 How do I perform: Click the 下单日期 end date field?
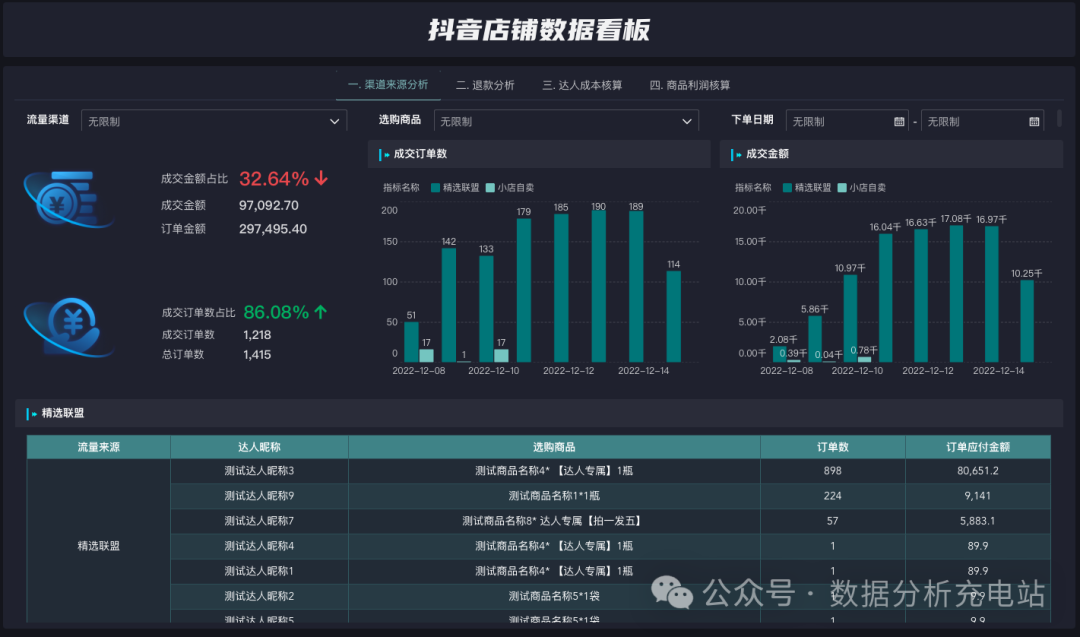[x=982, y=121]
